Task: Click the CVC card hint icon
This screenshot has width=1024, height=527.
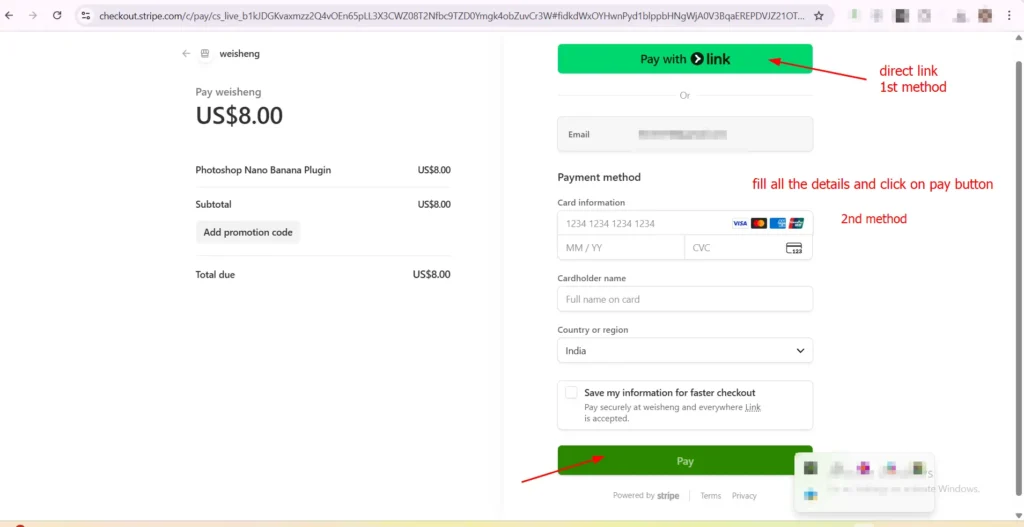Action: click(794, 248)
